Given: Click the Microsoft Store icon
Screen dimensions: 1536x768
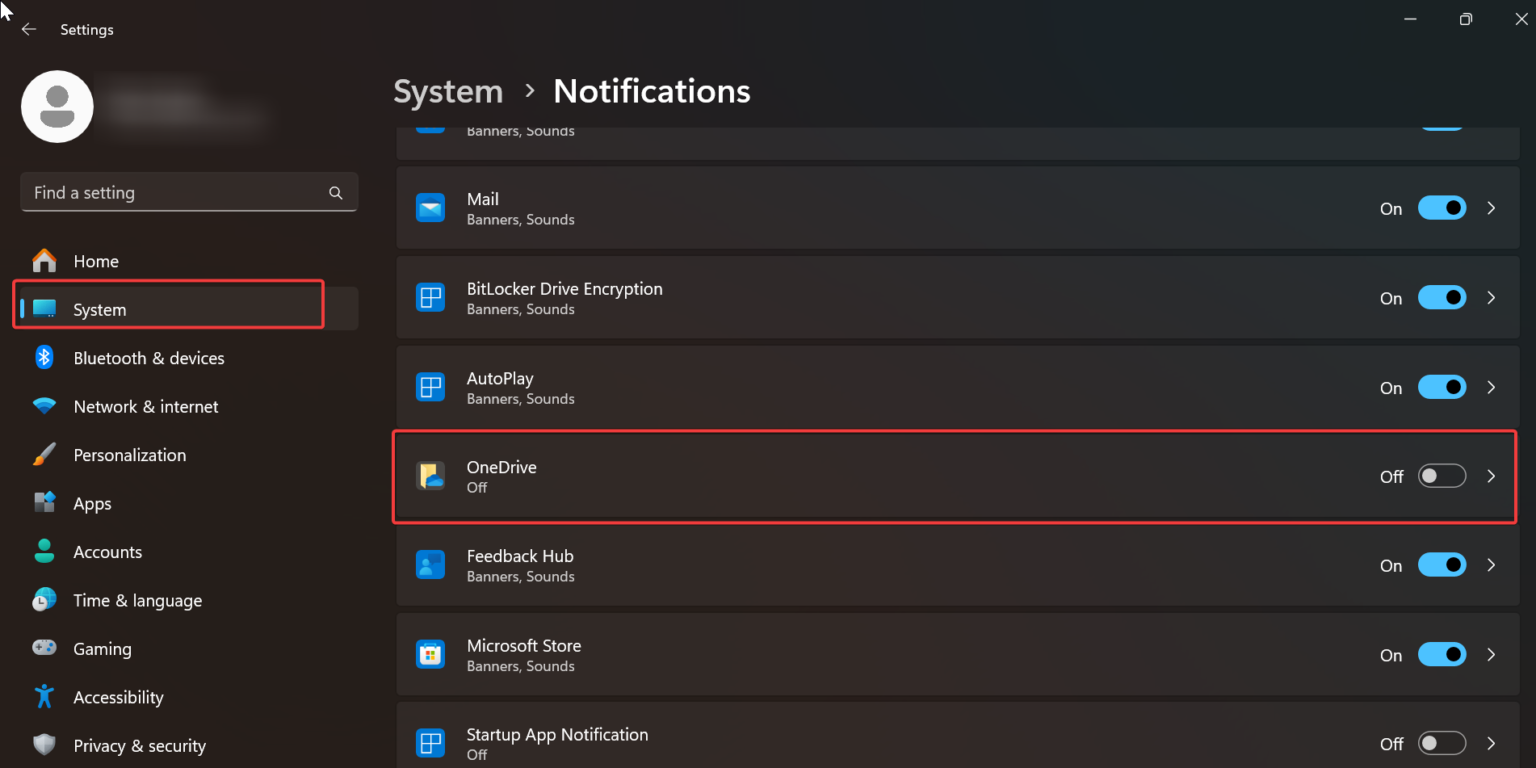Looking at the screenshot, I should (x=430, y=654).
